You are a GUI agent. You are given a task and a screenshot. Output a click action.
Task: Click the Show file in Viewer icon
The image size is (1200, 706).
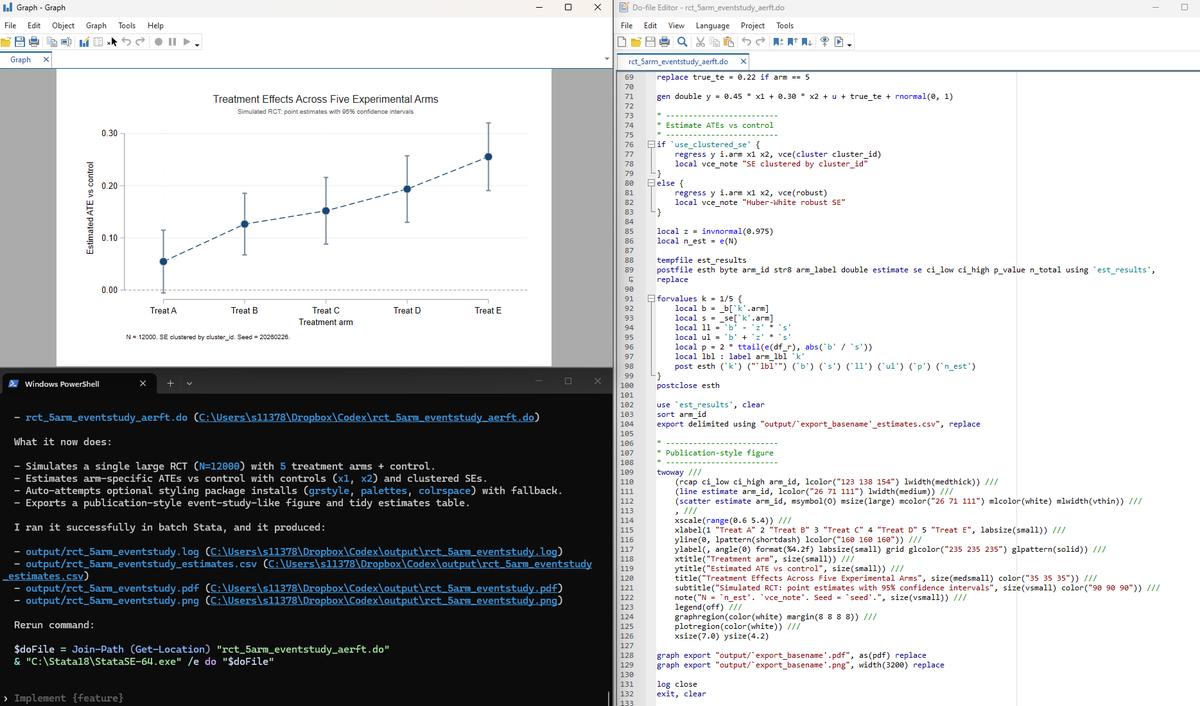tap(825, 42)
